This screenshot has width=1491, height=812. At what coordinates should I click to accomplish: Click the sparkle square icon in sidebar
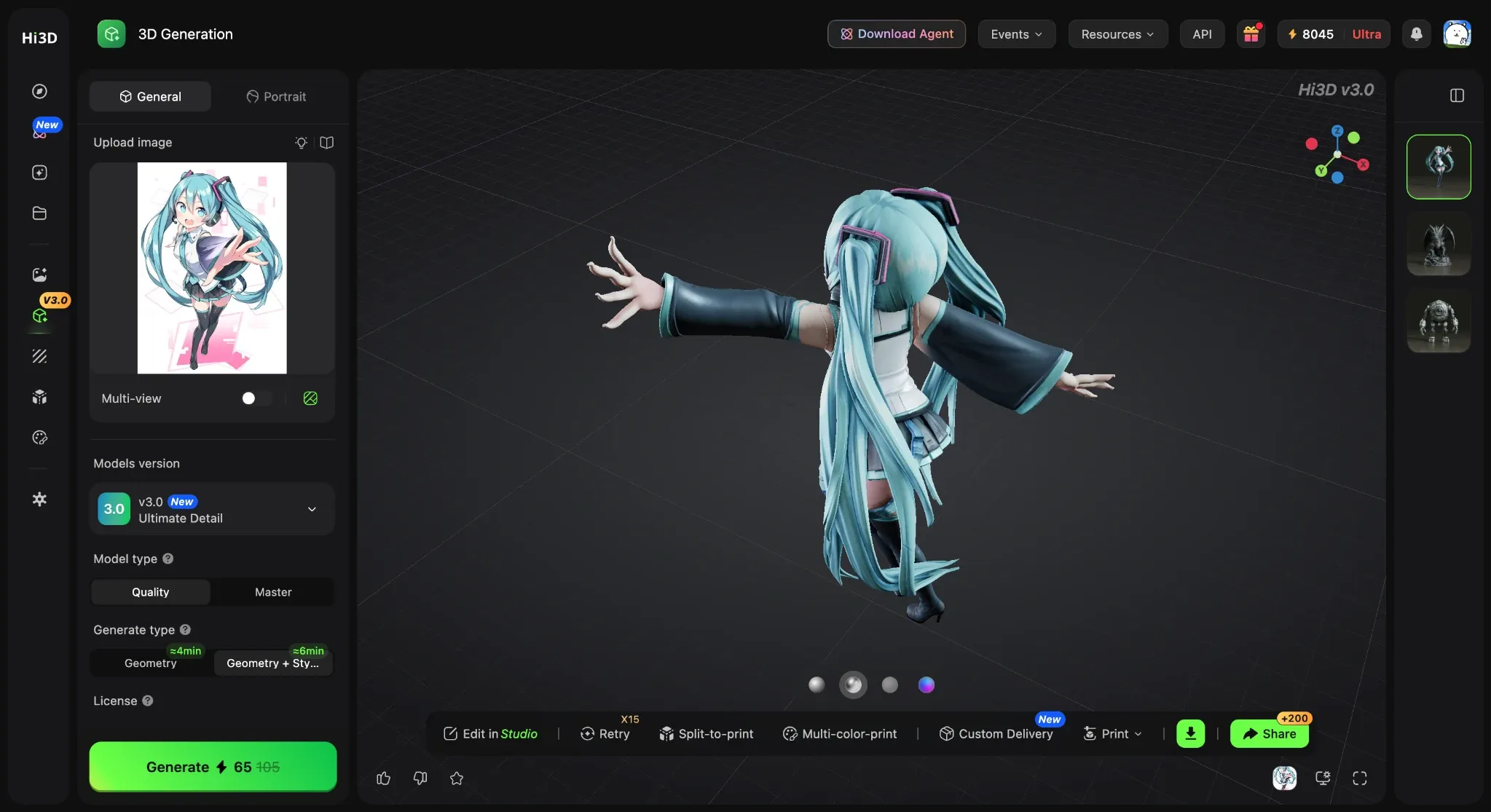click(x=39, y=173)
